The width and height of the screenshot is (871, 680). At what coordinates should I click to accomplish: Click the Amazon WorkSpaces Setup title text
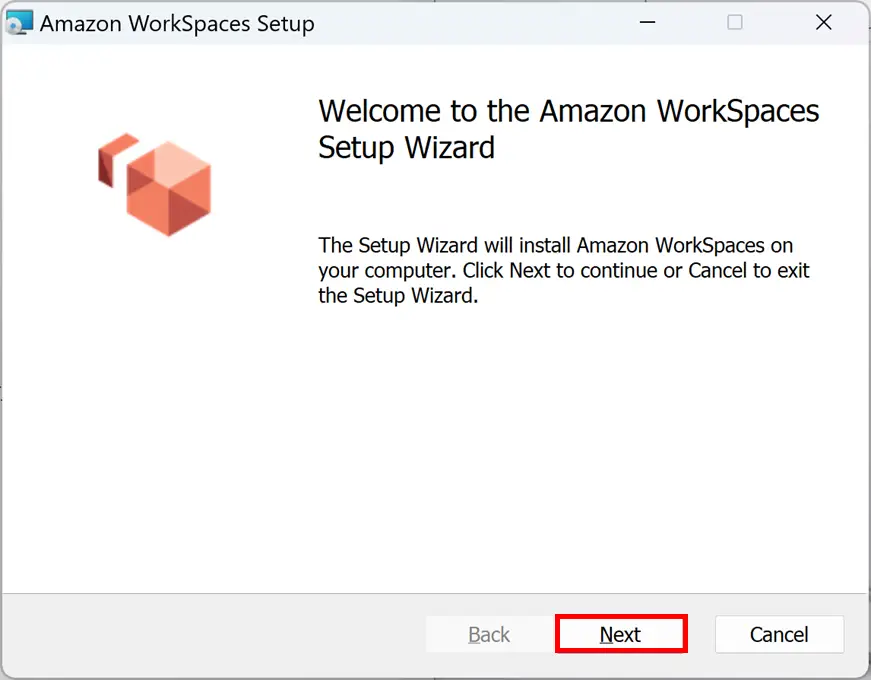177,23
